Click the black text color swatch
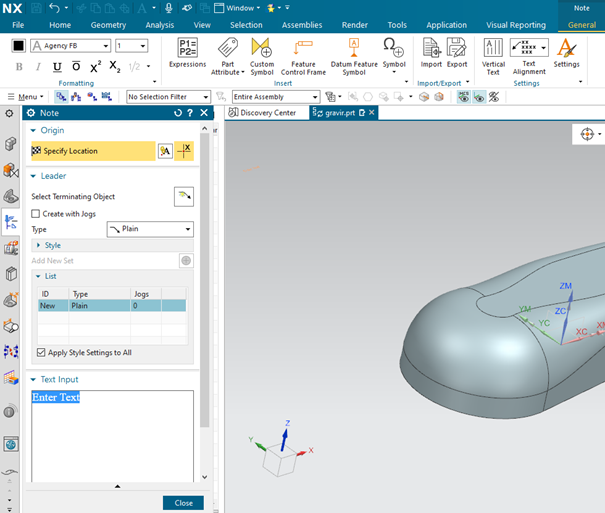 (18, 46)
